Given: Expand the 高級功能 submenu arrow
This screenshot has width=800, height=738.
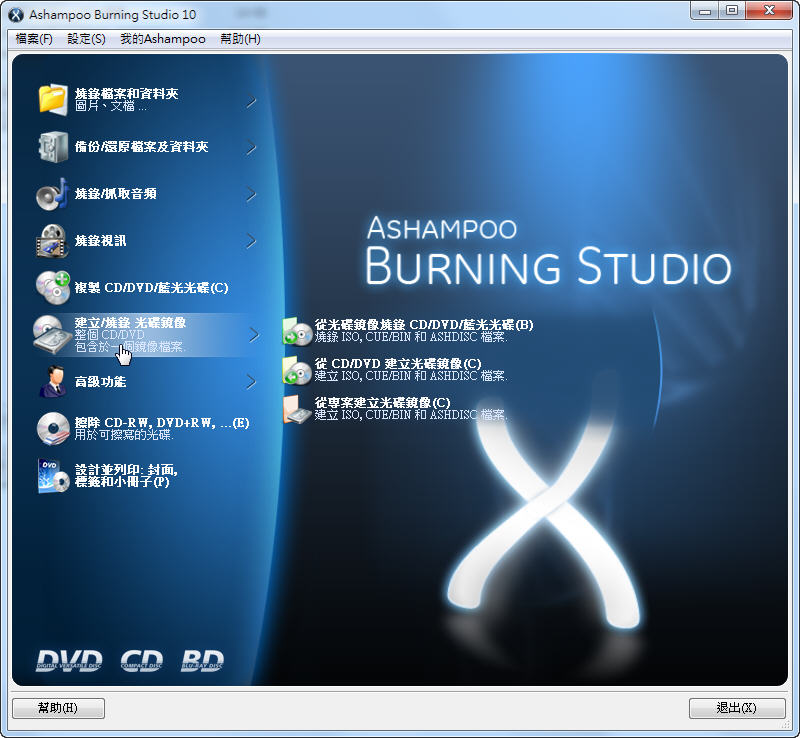Looking at the screenshot, I should pos(251,382).
